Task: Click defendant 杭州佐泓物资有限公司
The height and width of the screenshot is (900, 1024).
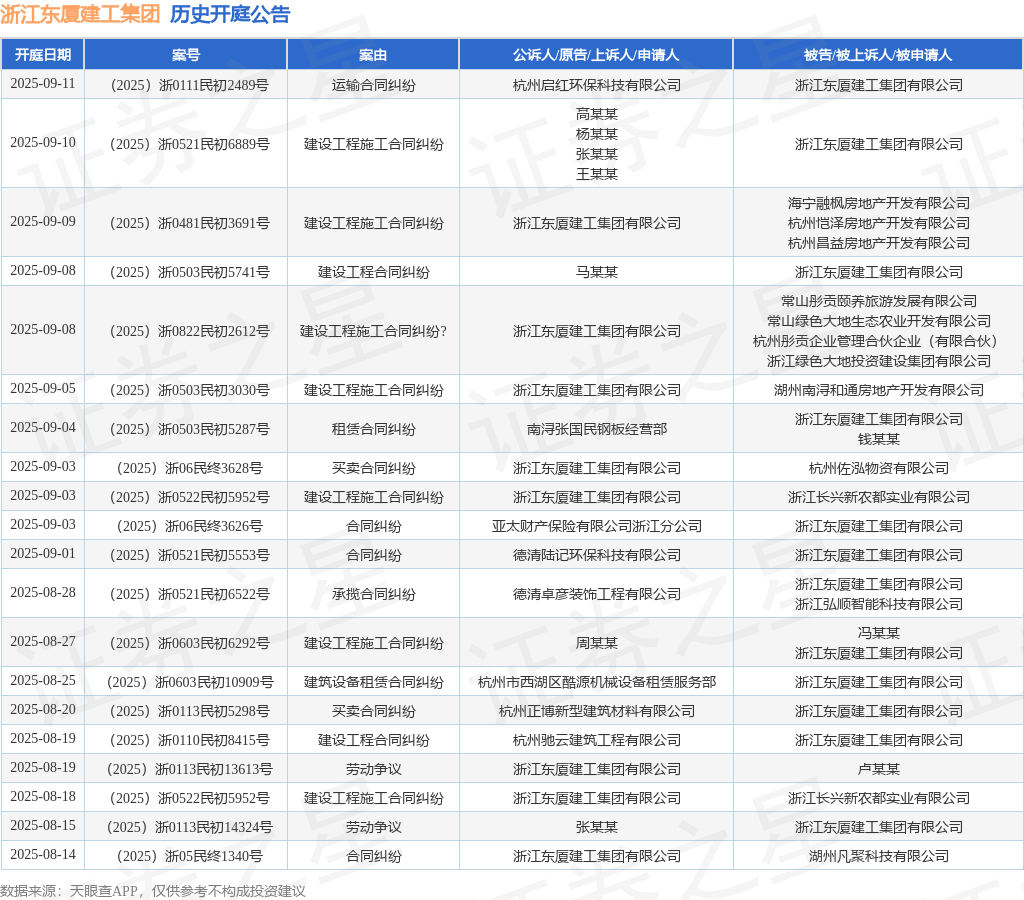Action: pos(879,468)
